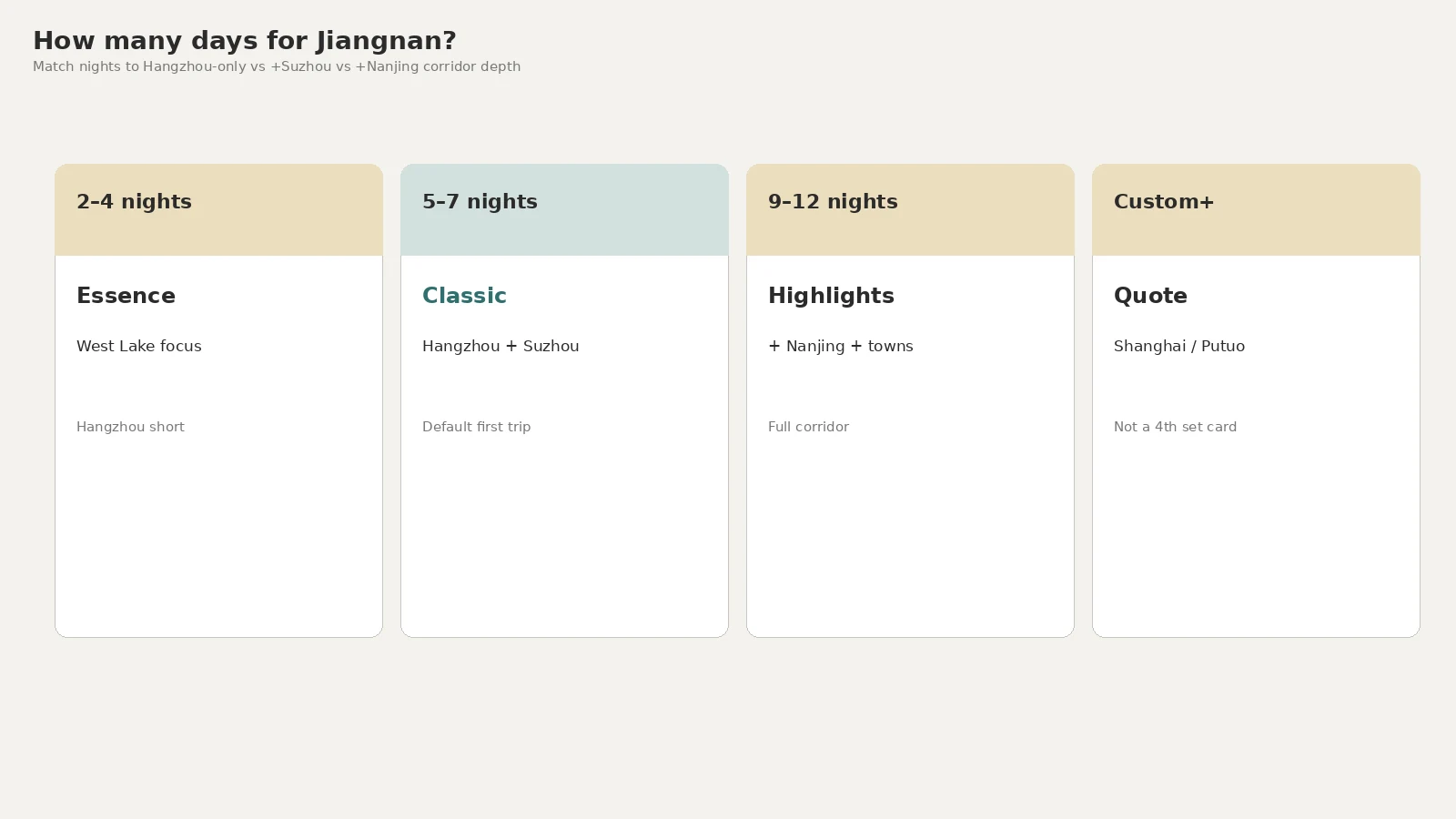Click the 'How many days for Jiangnan?' title
The height and width of the screenshot is (819, 1456).
coord(245,41)
